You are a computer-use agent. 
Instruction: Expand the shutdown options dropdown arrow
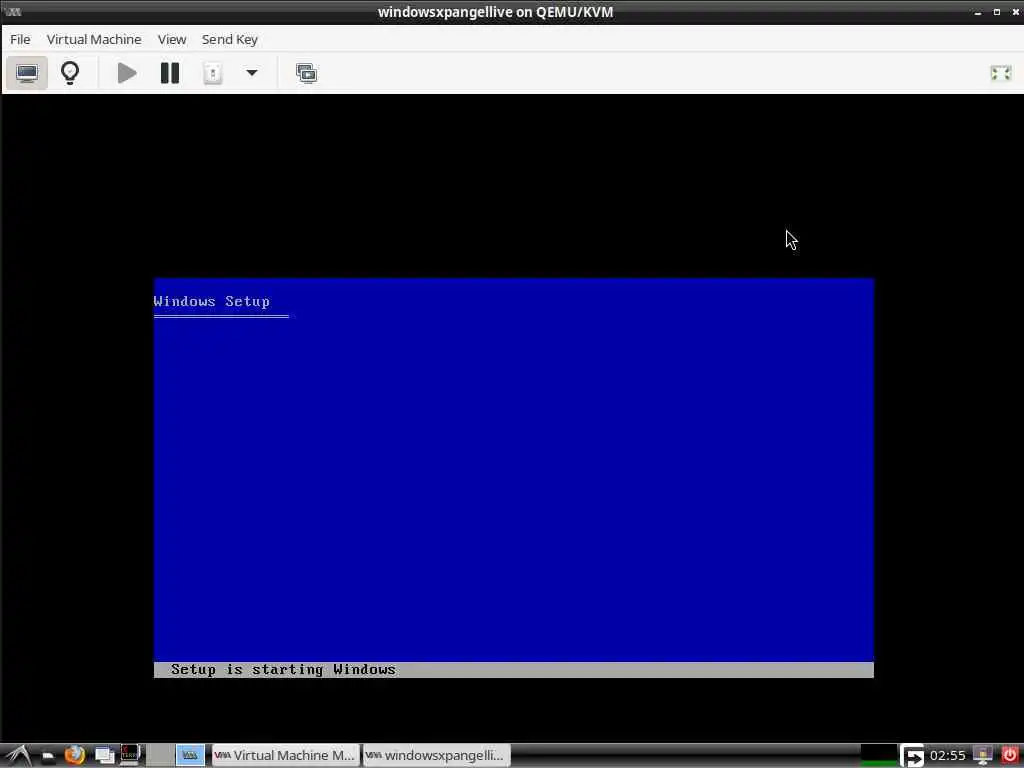[x=251, y=73]
